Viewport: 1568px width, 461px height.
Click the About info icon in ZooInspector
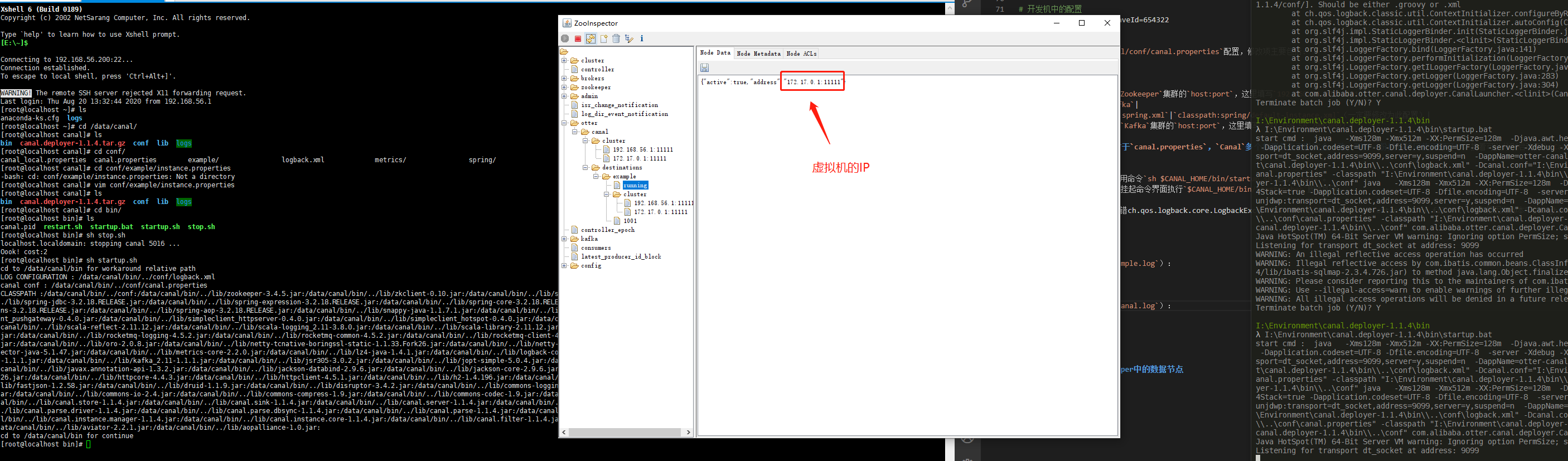[642, 39]
